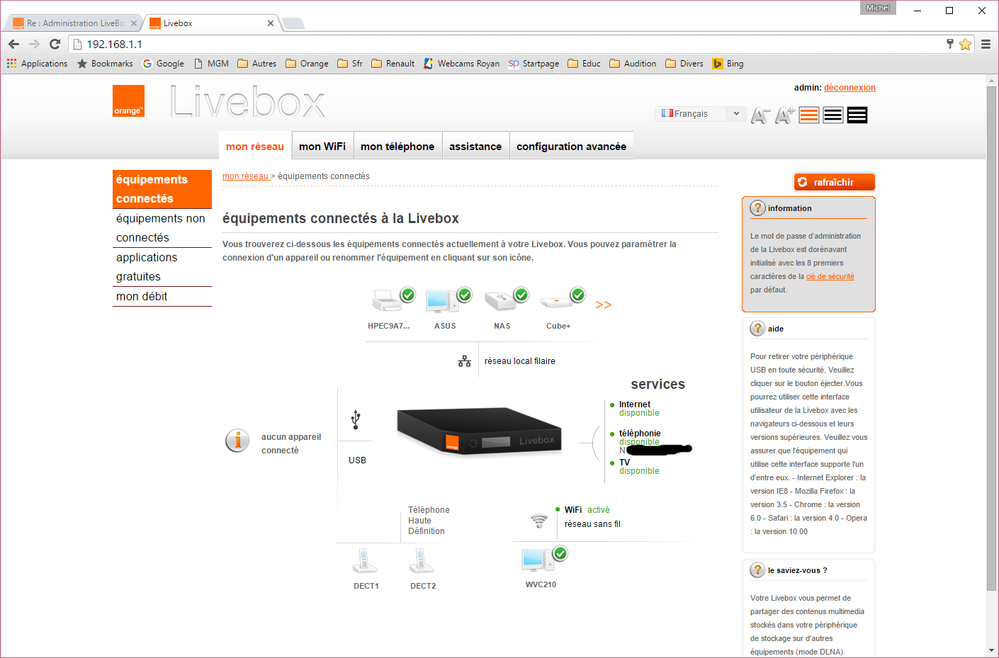Open the HPEC9A7 printer device icon
Screen dimensions: 999x658
[x=388, y=300]
